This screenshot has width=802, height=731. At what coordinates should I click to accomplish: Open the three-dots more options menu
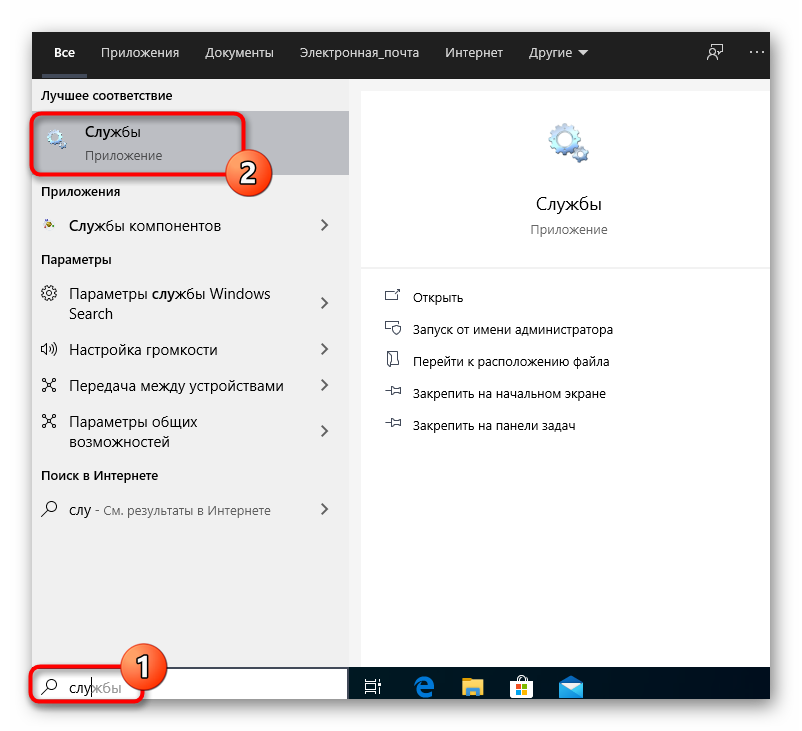pyautogui.click(x=755, y=53)
